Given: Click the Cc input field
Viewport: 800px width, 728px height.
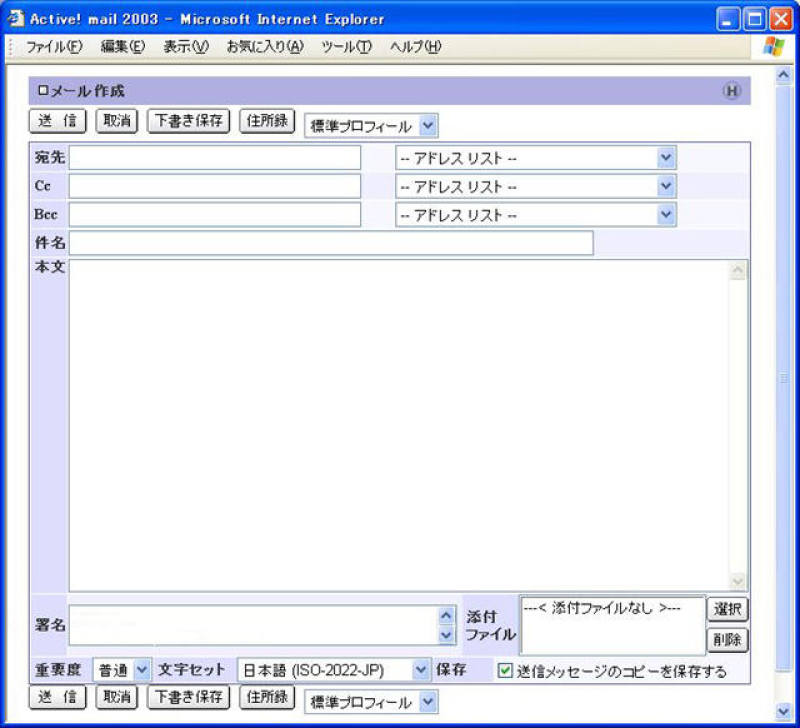Looking at the screenshot, I should [215, 186].
